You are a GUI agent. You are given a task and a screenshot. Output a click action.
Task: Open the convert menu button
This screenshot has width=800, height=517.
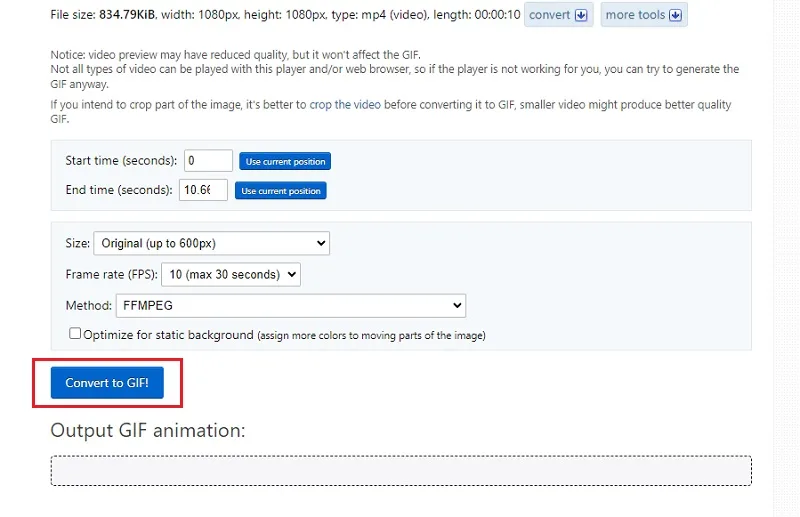coord(558,15)
